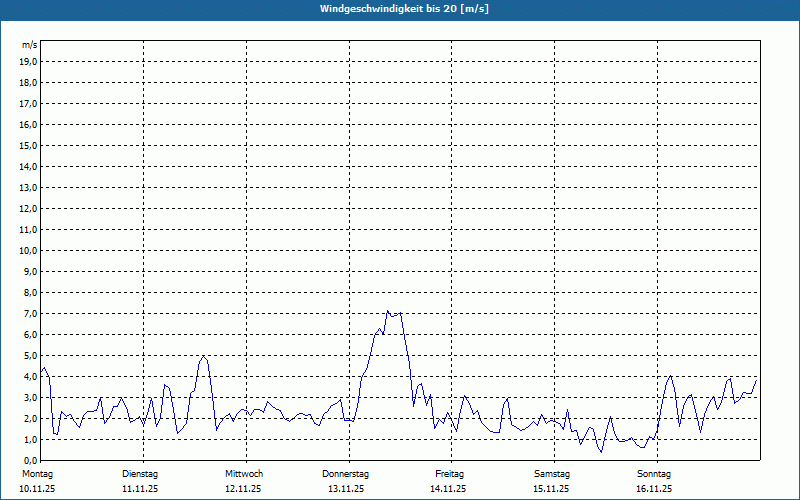Click the date label 10.11.25

38,489
